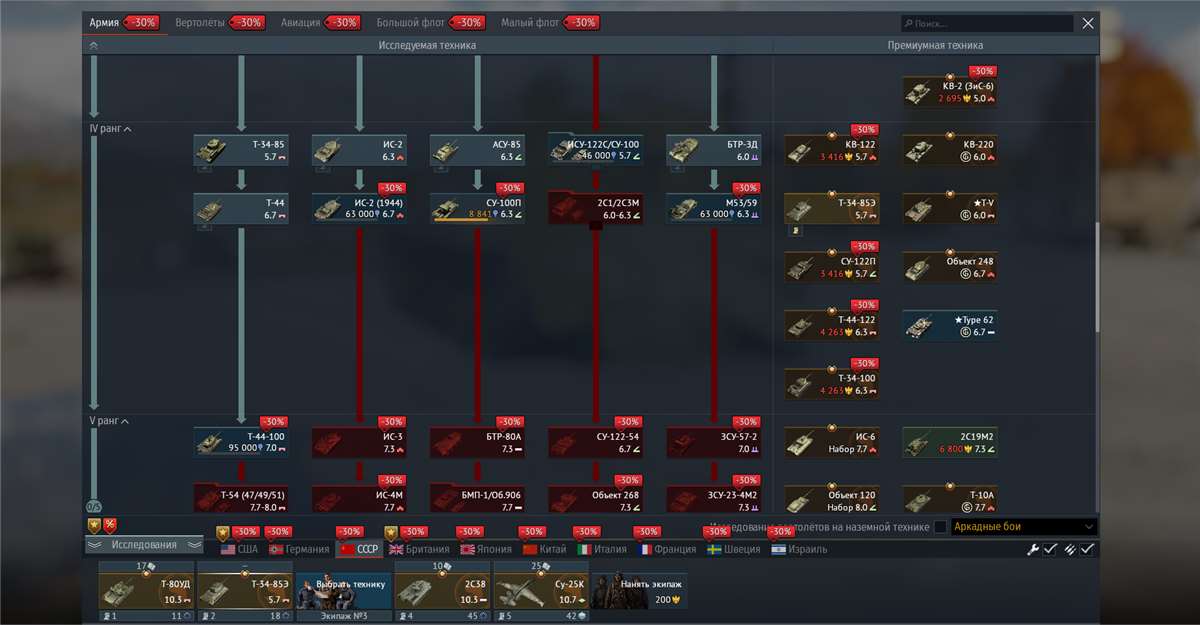
Task: Select the СУ-100П vehicle in research
Action: click(x=477, y=208)
